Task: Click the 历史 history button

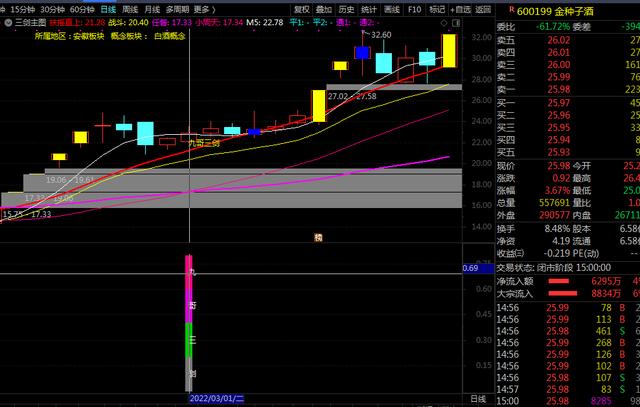Action: tap(347, 8)
